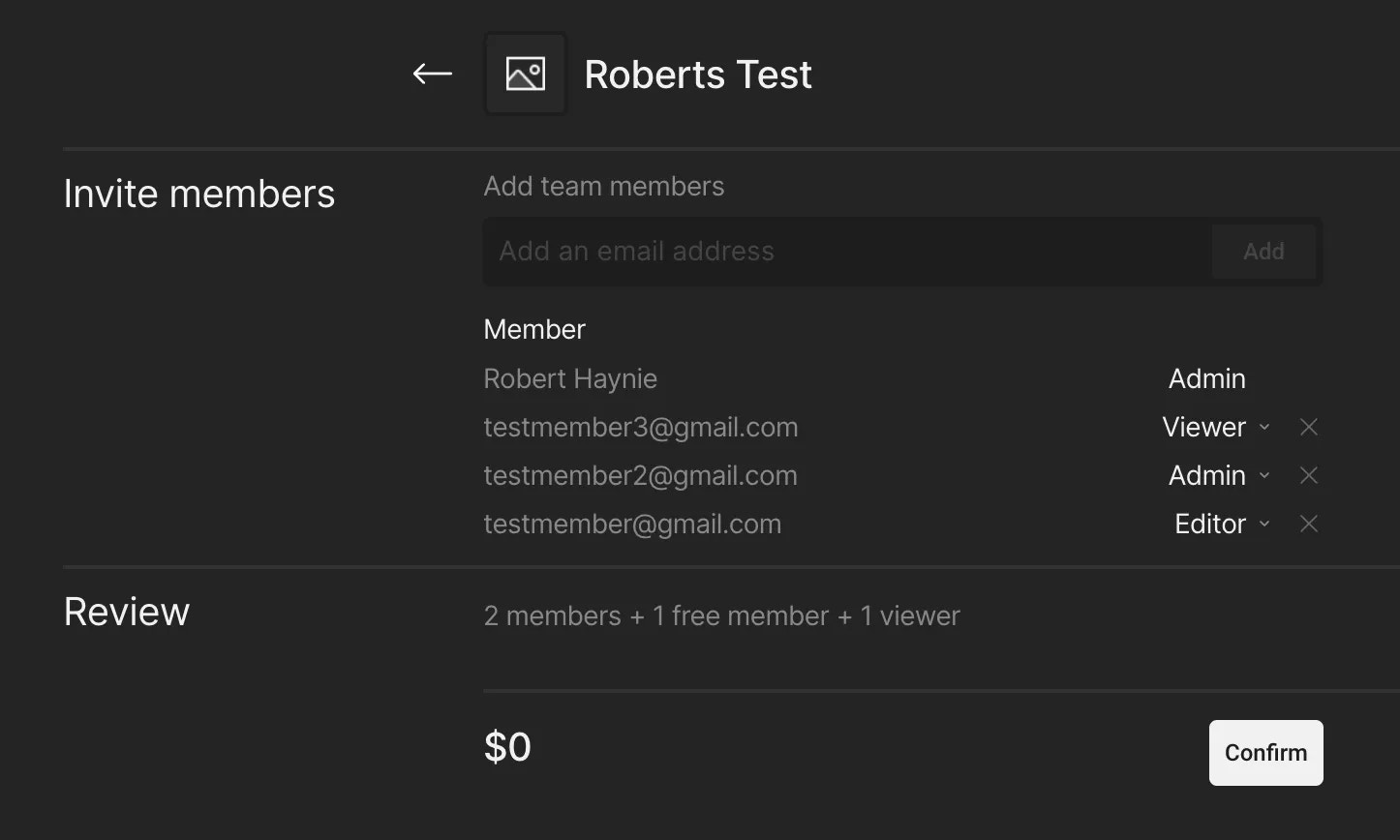This screenshot has width=1400, height=840.
Task: Confirm the team invitations
Action: click(1265, 753)
